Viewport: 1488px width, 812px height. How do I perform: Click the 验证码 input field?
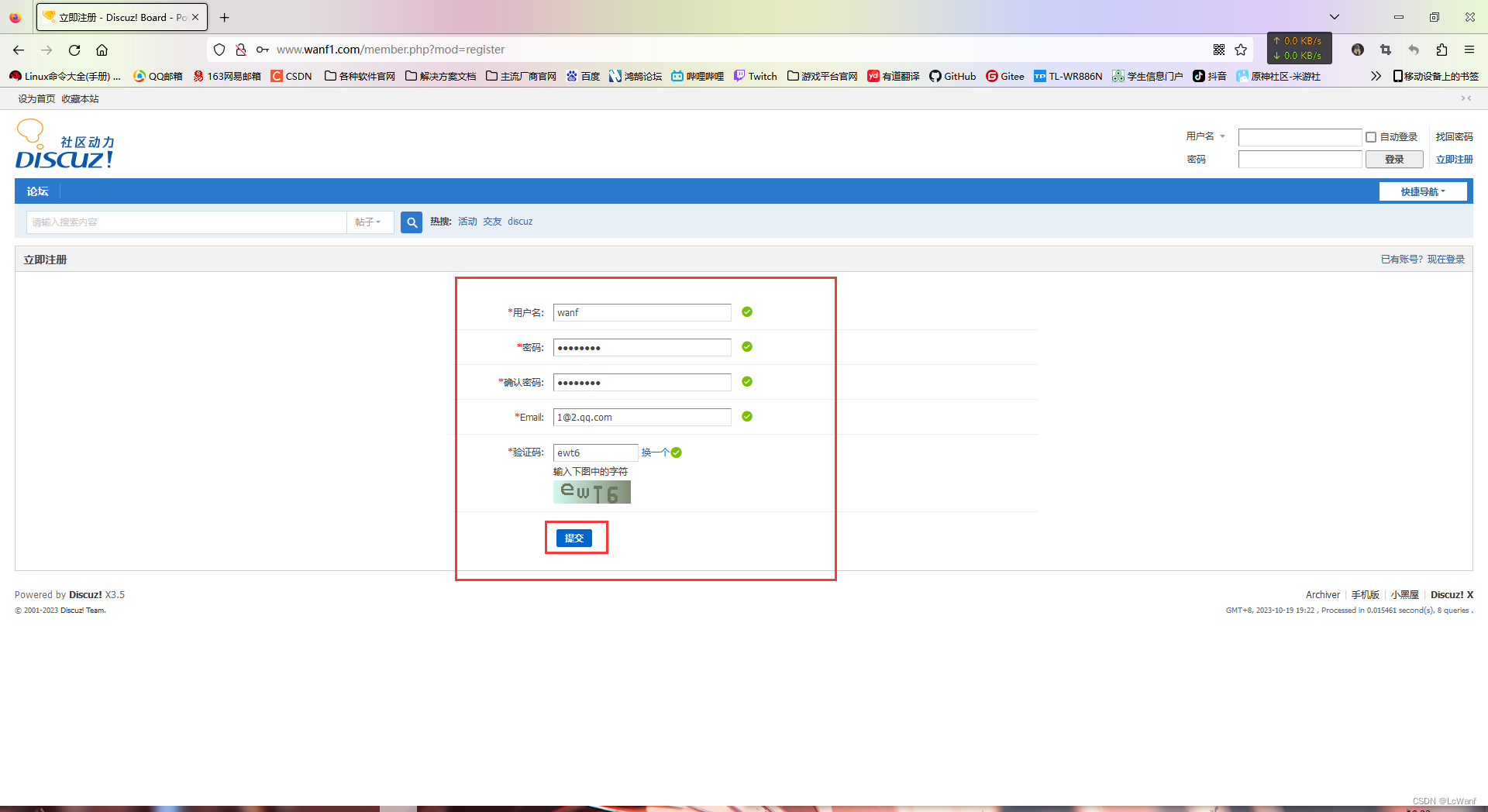[x=595, y=453]
